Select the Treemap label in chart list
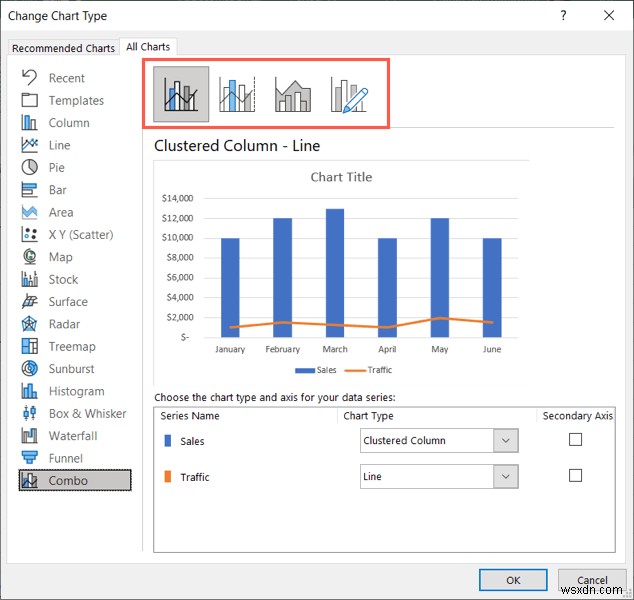Image resolution: width=634 pixels, height=600 pixels. coord(72,346)
